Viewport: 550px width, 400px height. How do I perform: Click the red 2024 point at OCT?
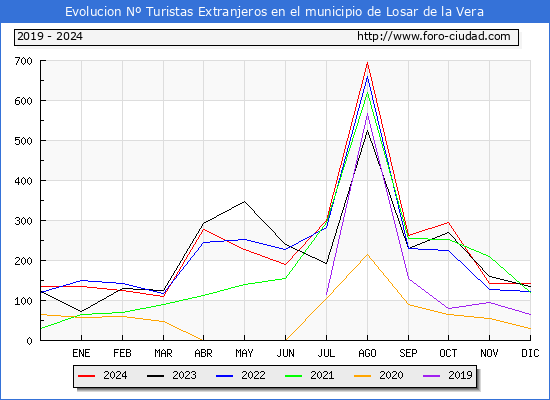pos(448,222)
